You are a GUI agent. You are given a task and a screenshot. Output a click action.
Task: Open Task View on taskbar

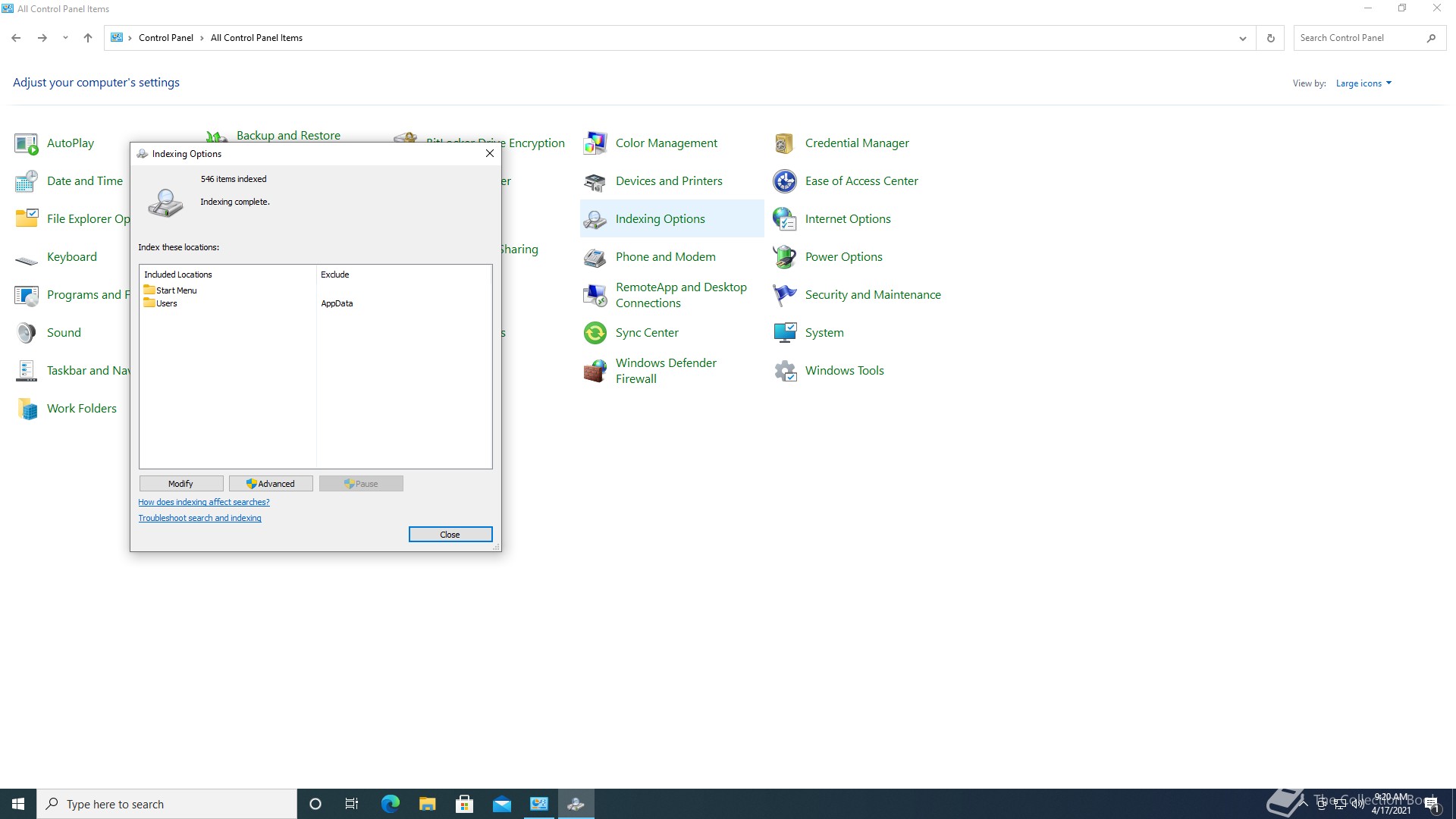(352, 804)
